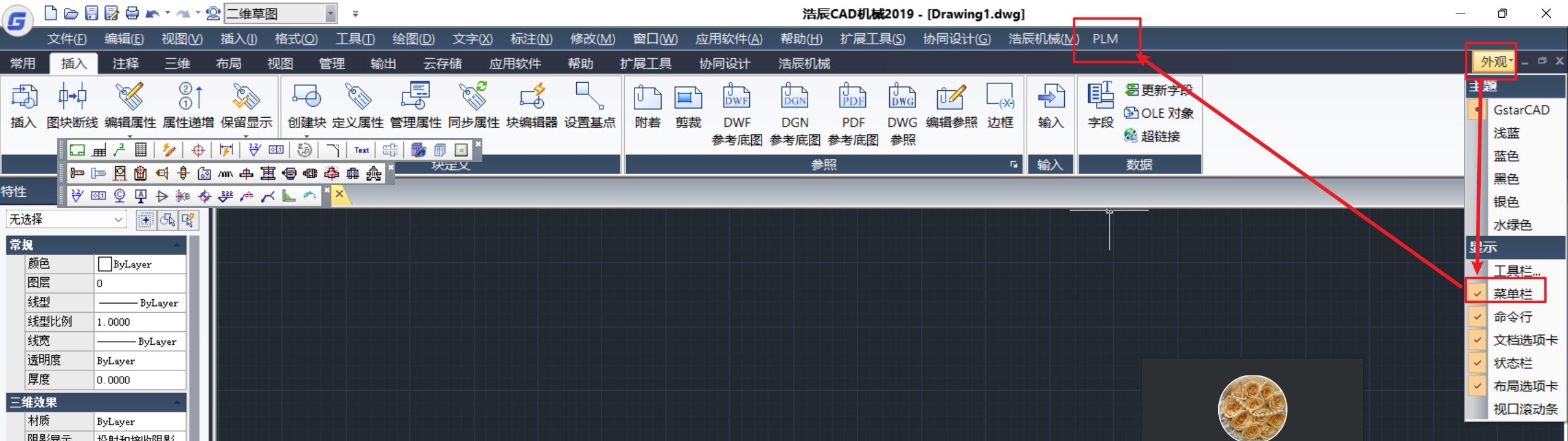
Task: Expand quick access toolbar customize arrow
Action: (355, 13)
